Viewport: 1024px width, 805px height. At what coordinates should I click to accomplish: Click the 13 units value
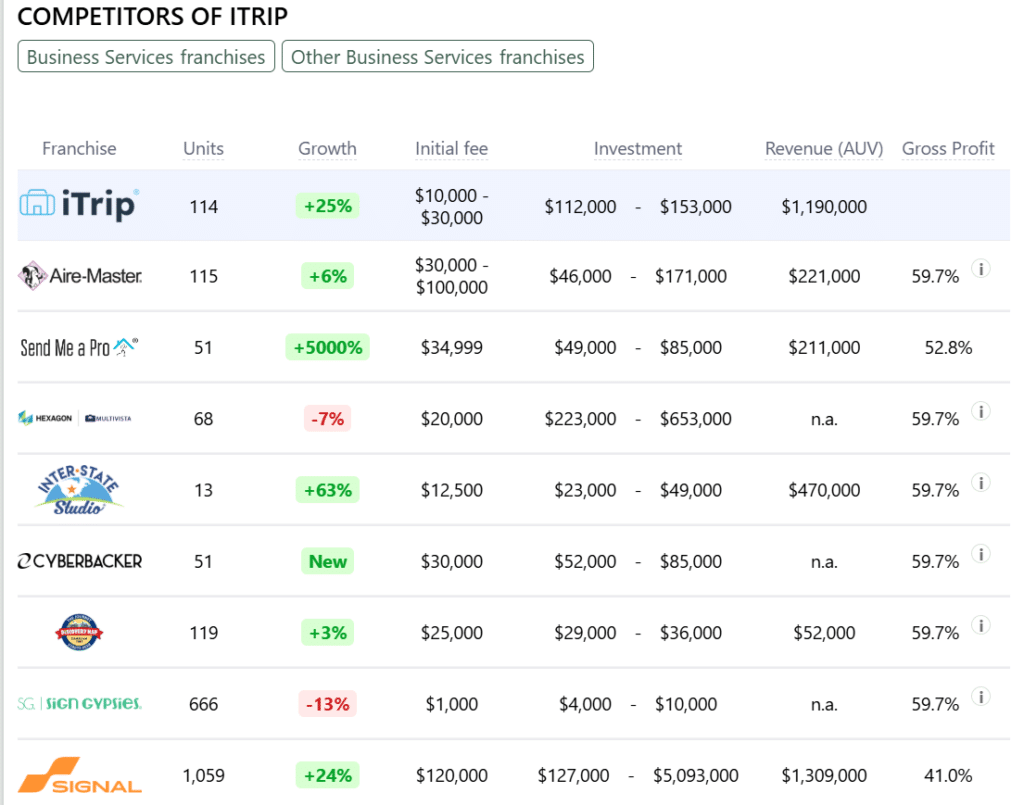(203, 490)
